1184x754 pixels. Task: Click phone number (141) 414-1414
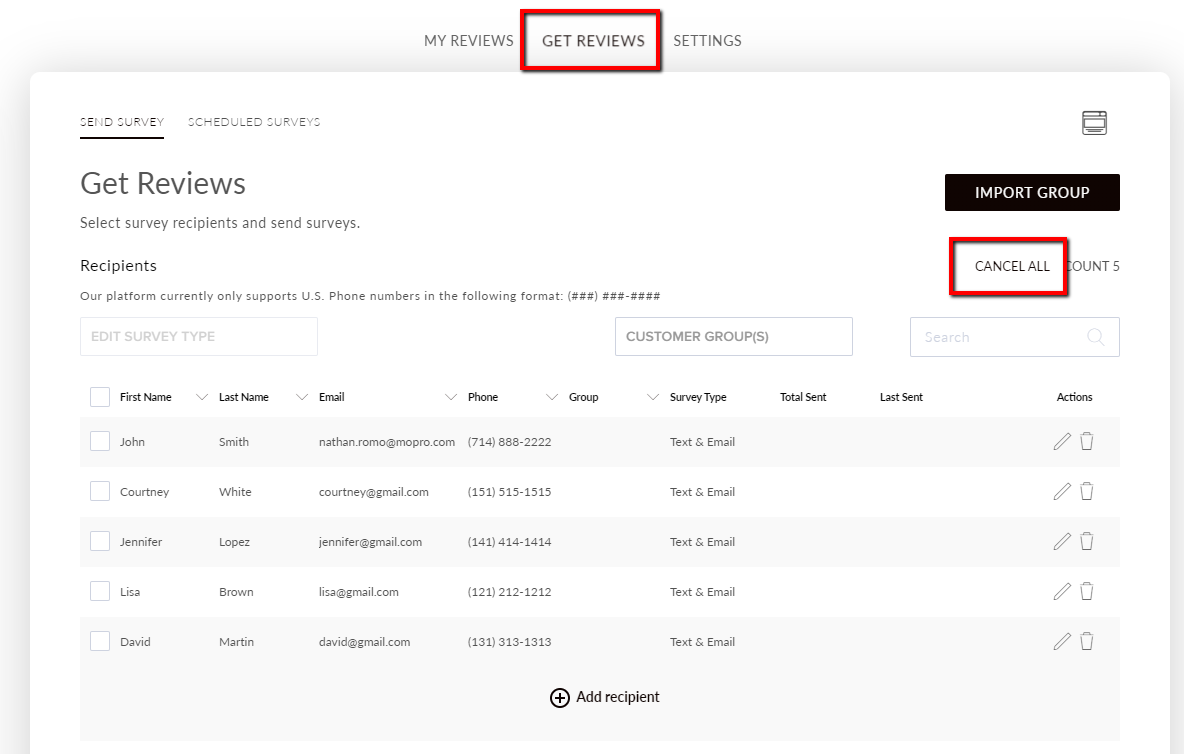click(x=509, y=541)
